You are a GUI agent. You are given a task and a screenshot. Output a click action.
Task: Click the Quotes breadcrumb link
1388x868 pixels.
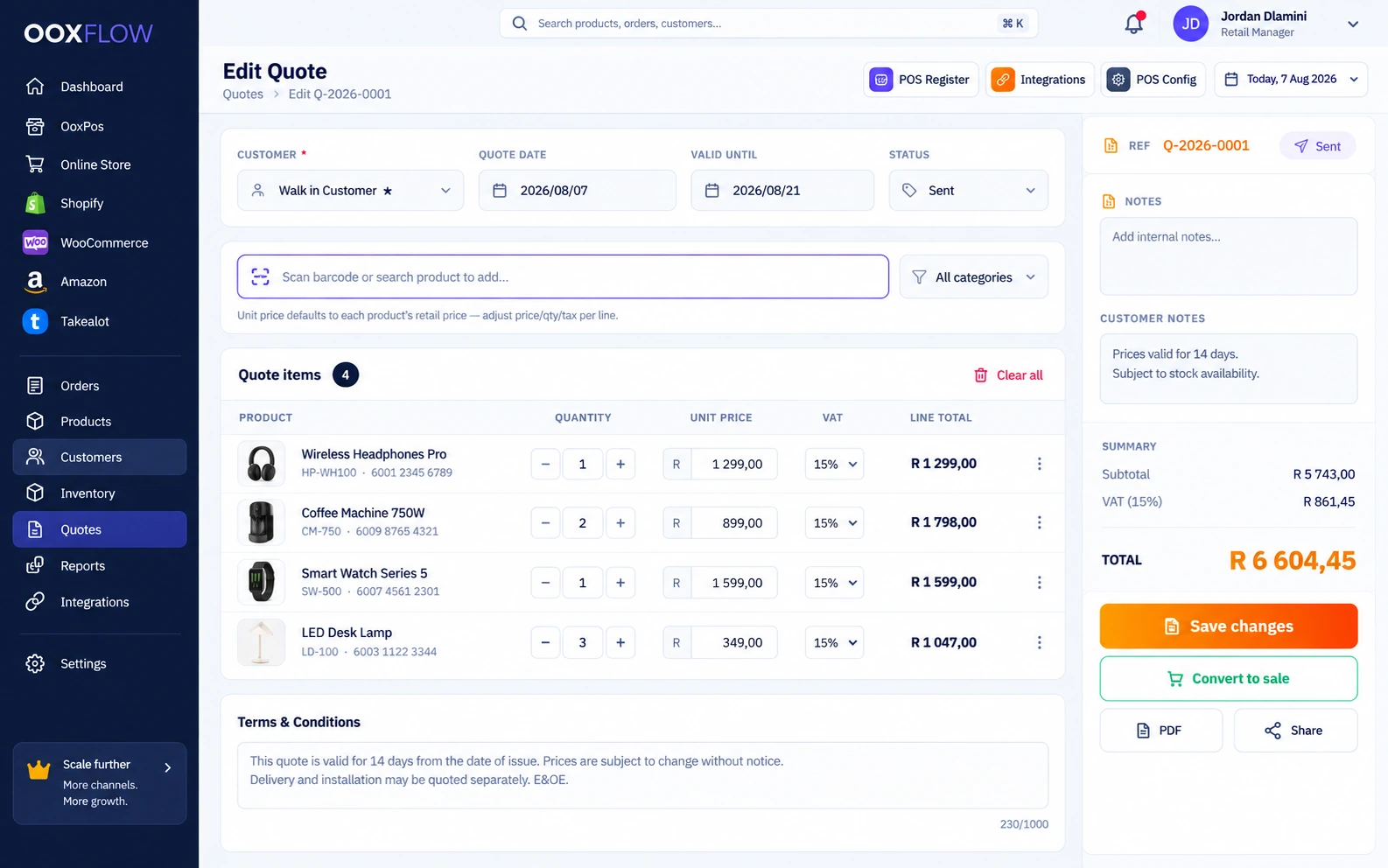click(x=242, y=94)
